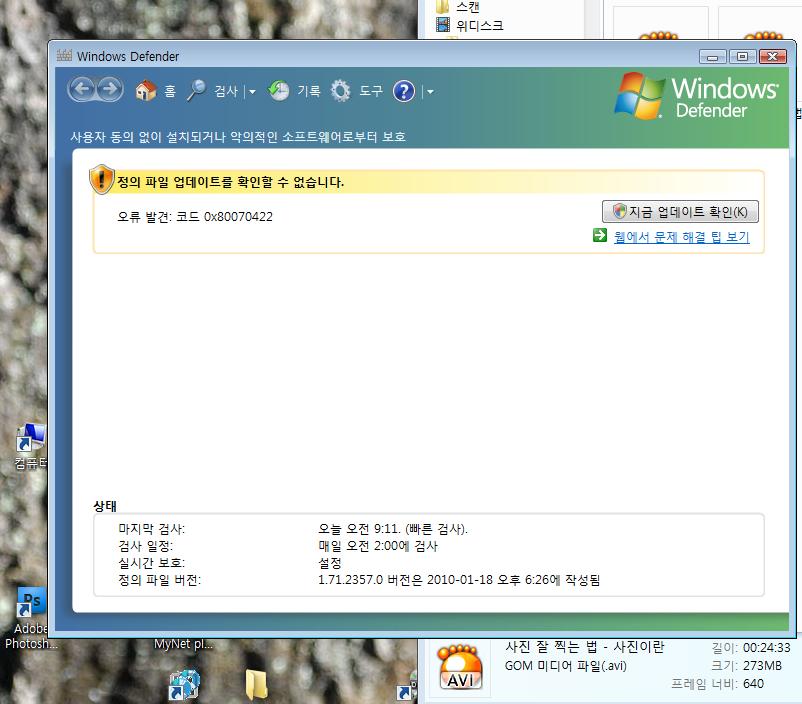This screenshot has height=704, width=802.
Task: Open the yellow folder on desktop
Action: [256, 685]
